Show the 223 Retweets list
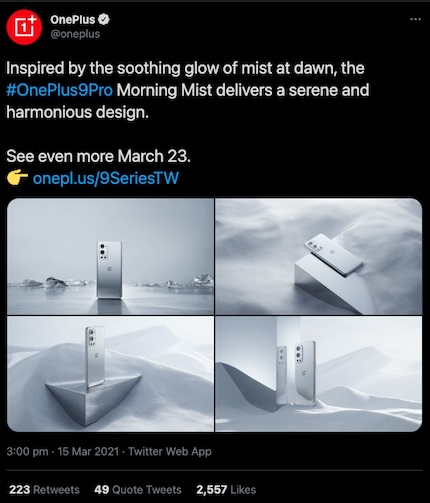 tap(44, 490)
